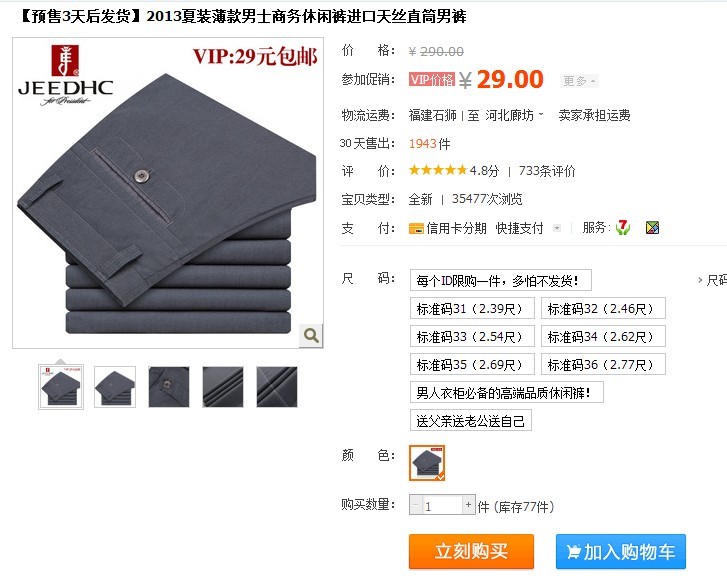Add item with 加入购物车 button
The height and width of the screenshot is (576, 727).
621,551
